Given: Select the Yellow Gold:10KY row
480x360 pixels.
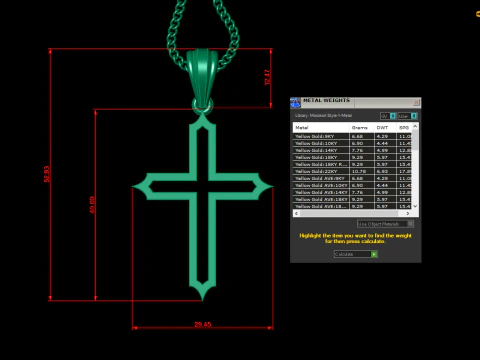Looking at the screenshot, I should coord(352,143).
